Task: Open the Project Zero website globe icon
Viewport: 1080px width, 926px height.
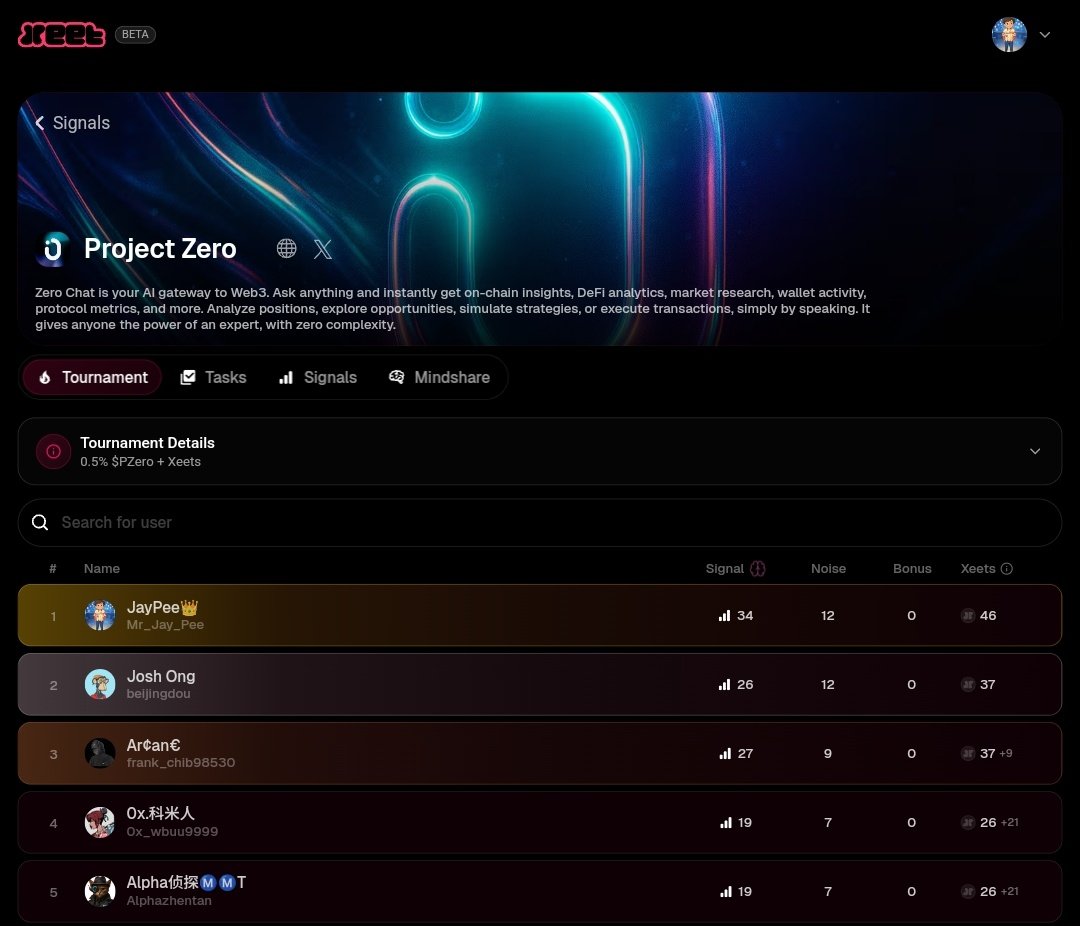Action: tap(287, 248)
